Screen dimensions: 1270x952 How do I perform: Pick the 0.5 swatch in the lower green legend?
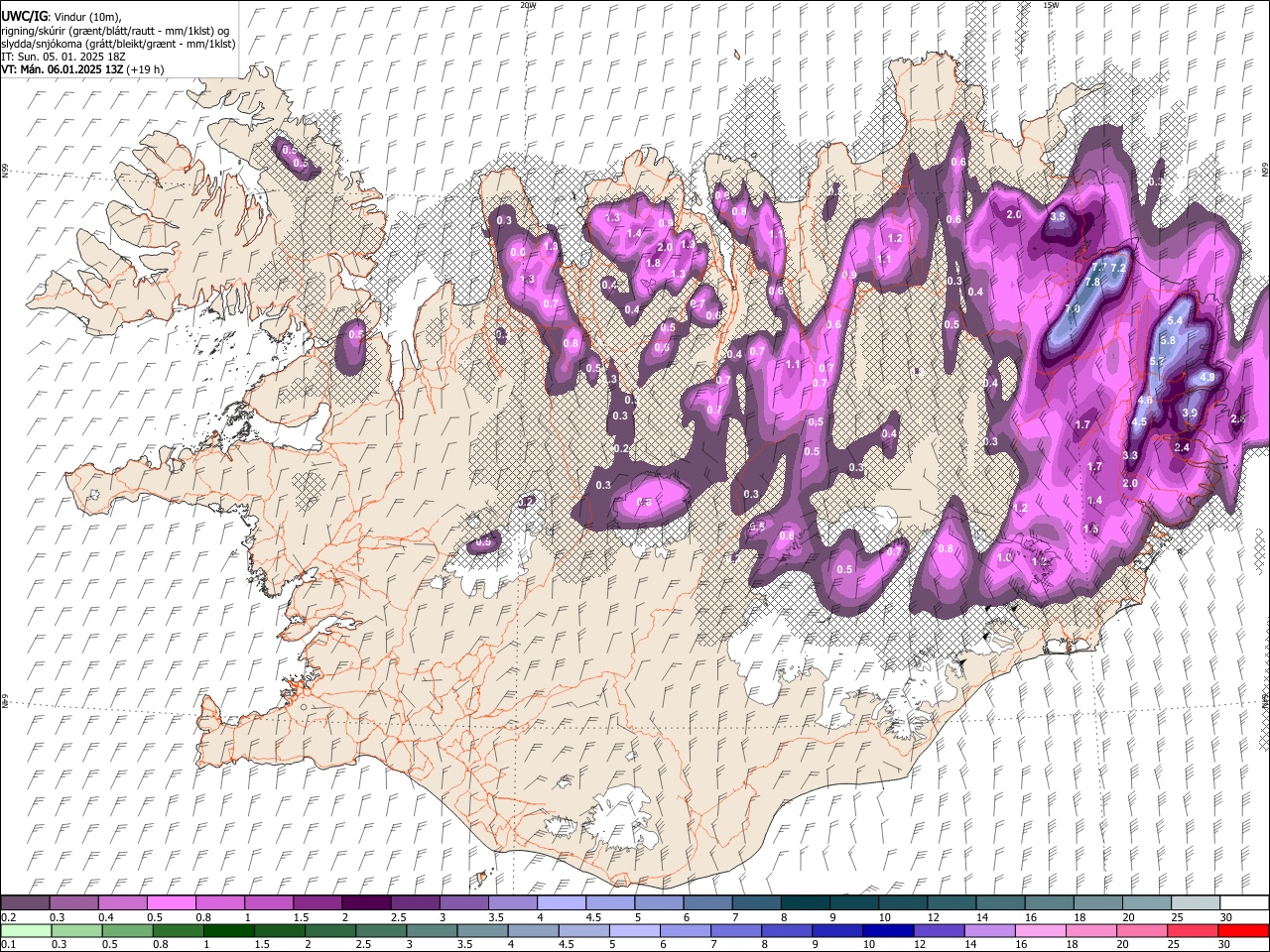click(130, 930)
